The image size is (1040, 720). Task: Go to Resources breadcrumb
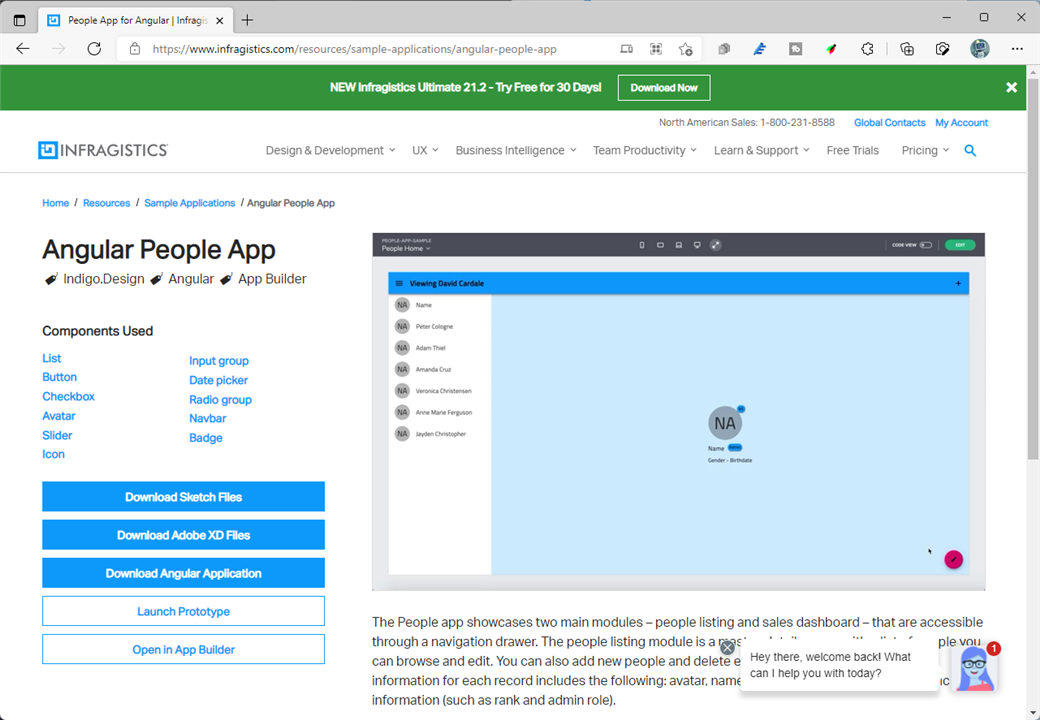pyautogui.click(x=106, y=203)
